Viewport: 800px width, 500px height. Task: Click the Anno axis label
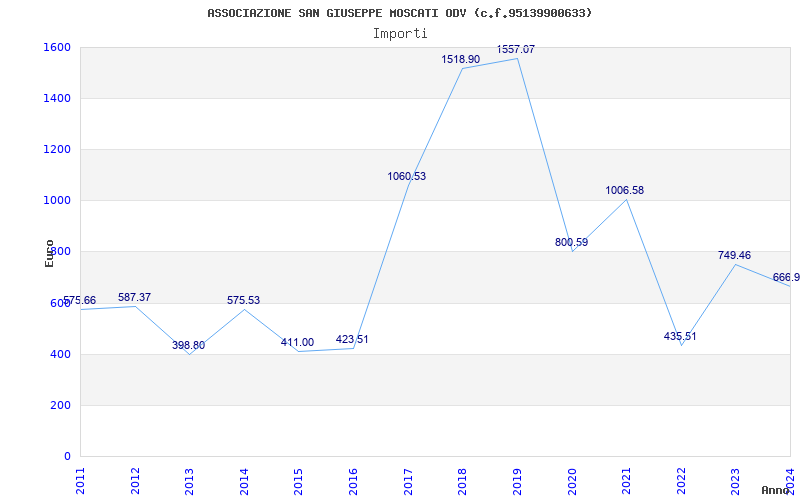click(x=775, y=490)
